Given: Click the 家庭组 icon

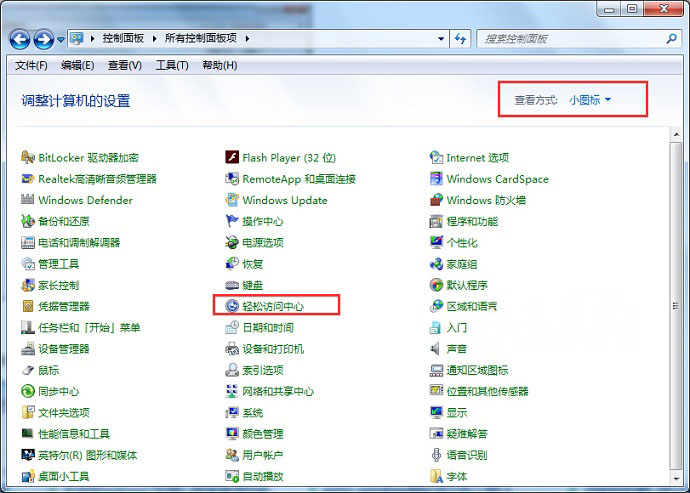Looking at the screenshot, I should [x=436, y=264].
